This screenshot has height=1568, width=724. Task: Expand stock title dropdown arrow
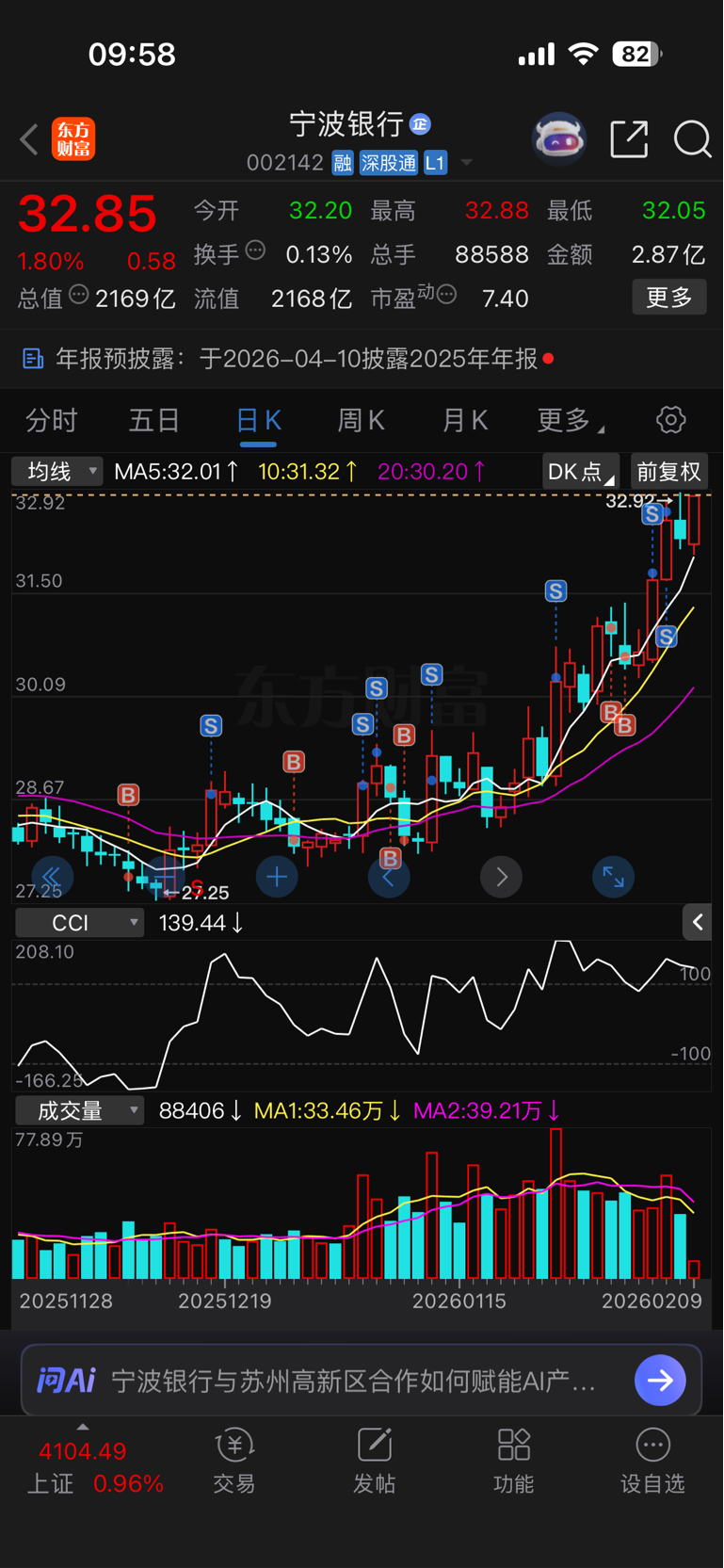(x=467, y=164)
